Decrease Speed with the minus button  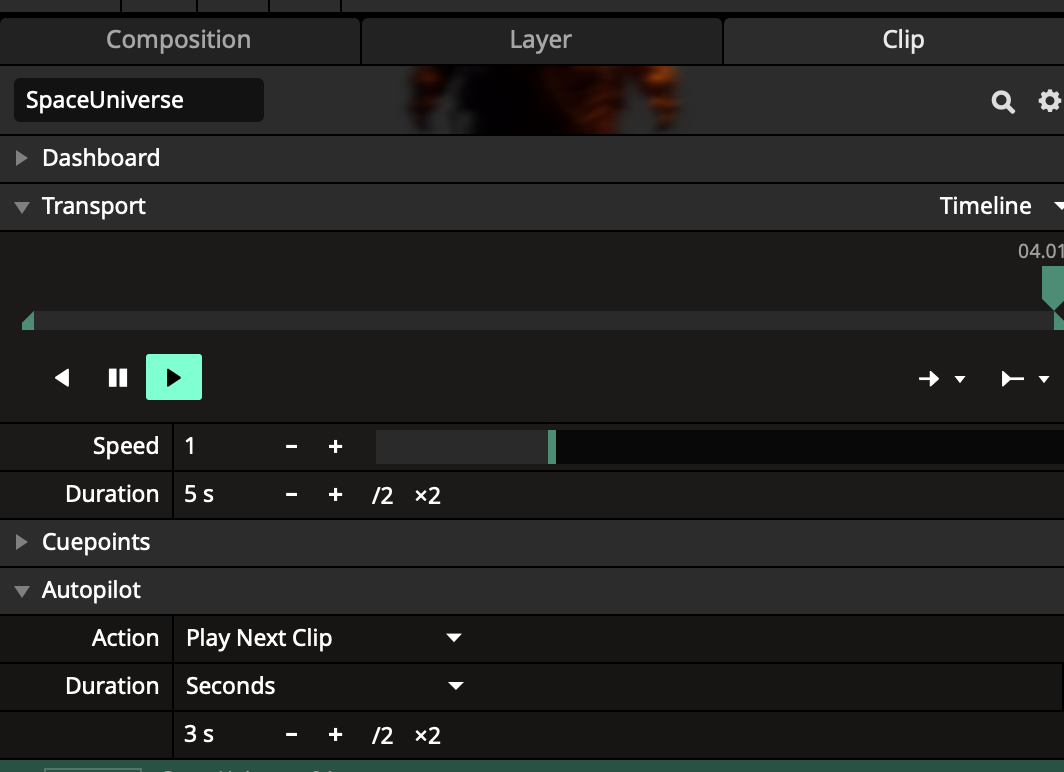pos(291,447)
